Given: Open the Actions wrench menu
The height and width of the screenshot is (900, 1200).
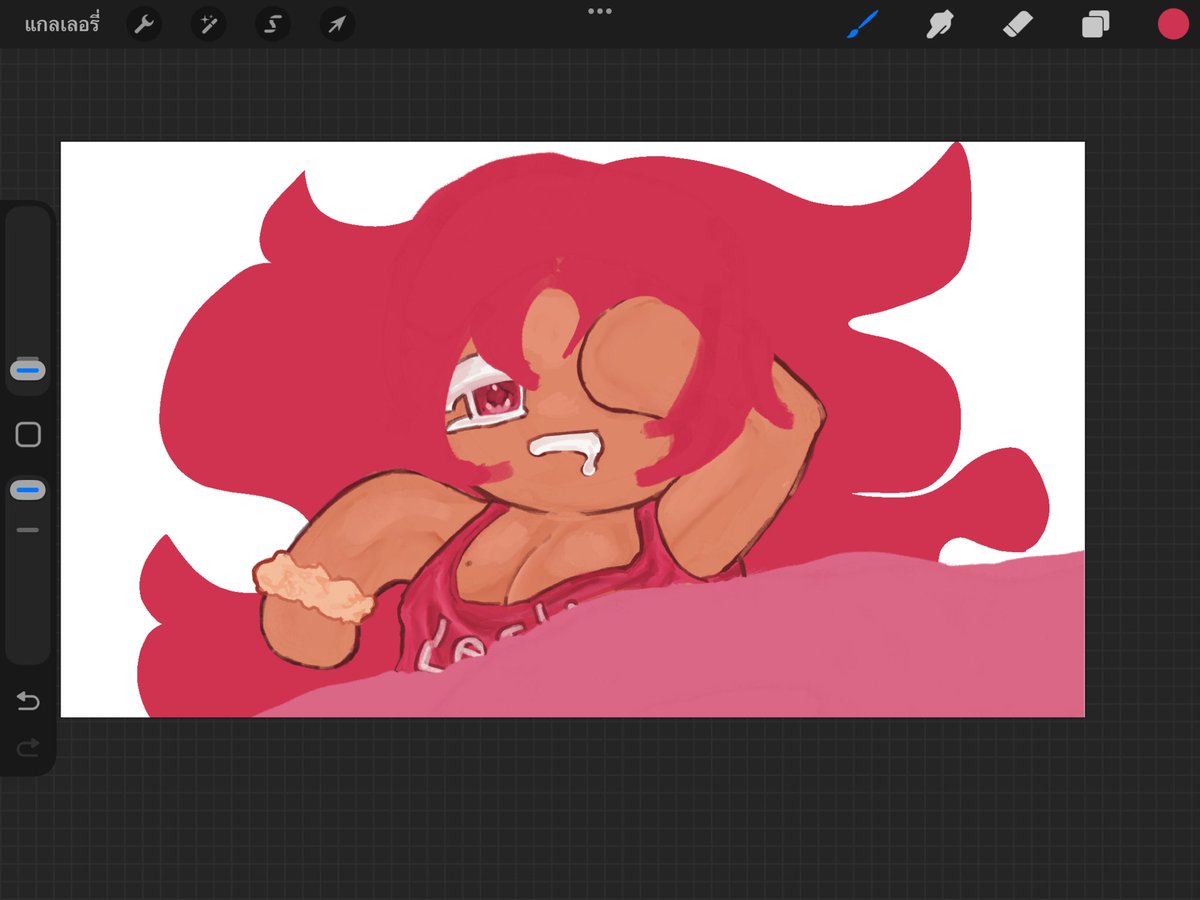Looking at the screenshot, I should click(x=145, y=24).
